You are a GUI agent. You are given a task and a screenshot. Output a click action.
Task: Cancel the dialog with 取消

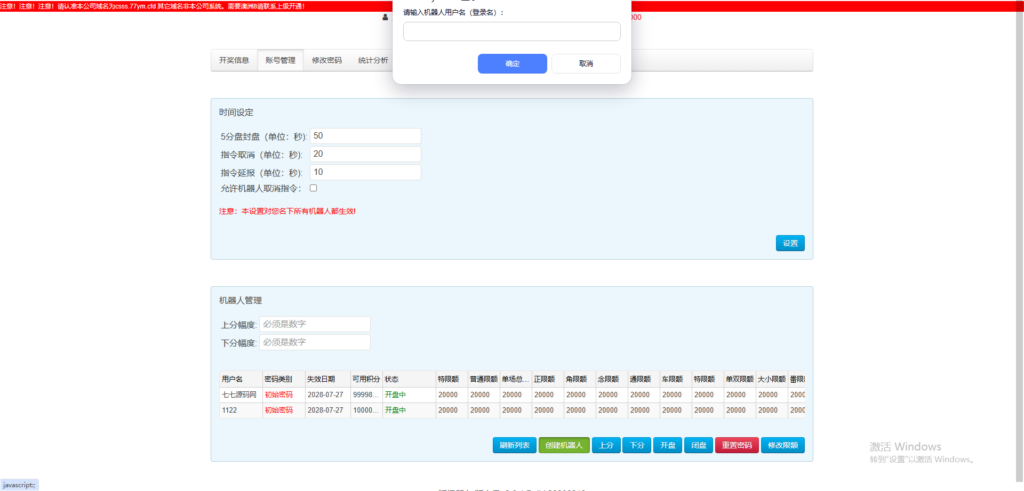586,63
